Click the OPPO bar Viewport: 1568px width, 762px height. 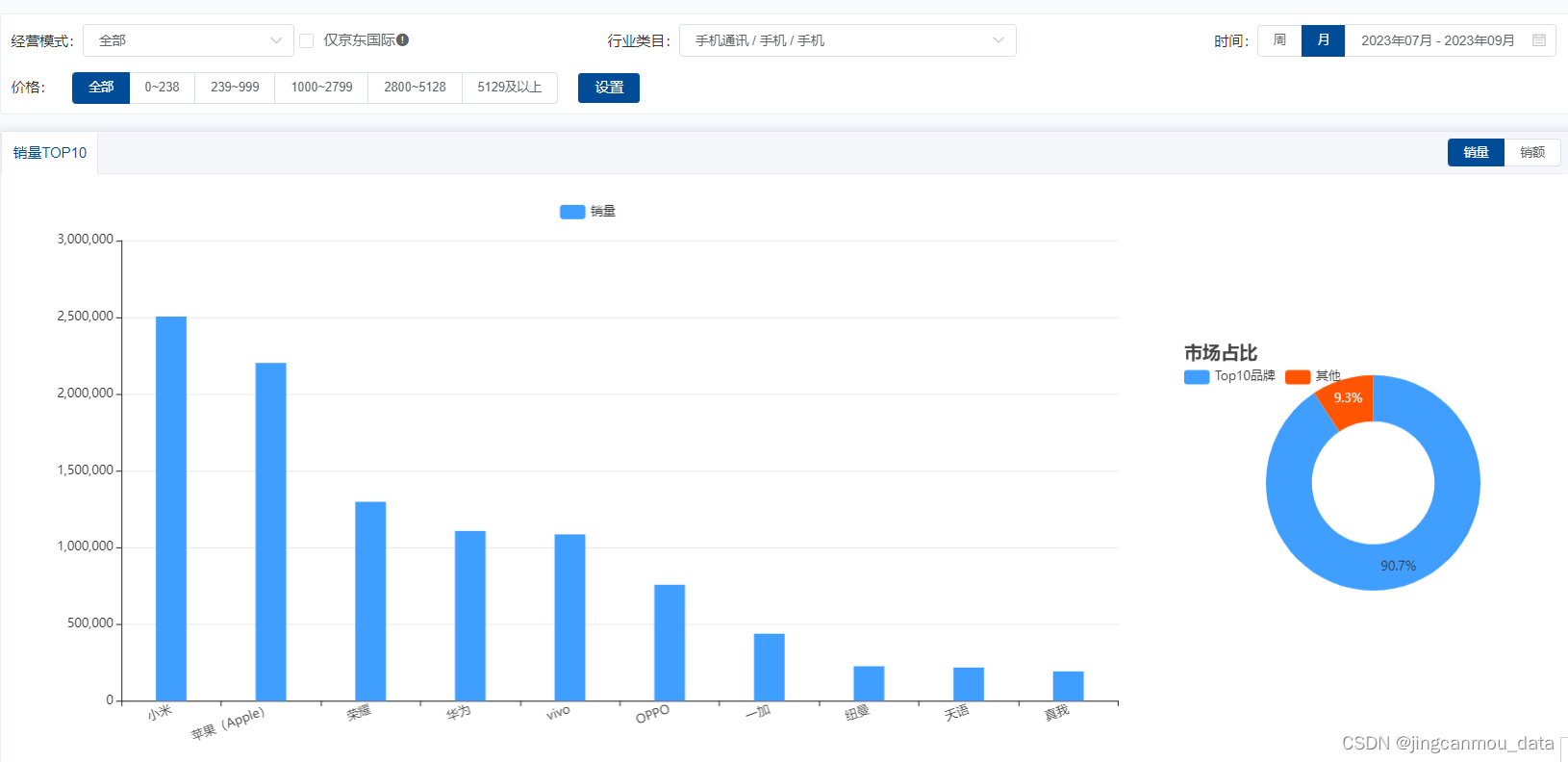point(670,643)
